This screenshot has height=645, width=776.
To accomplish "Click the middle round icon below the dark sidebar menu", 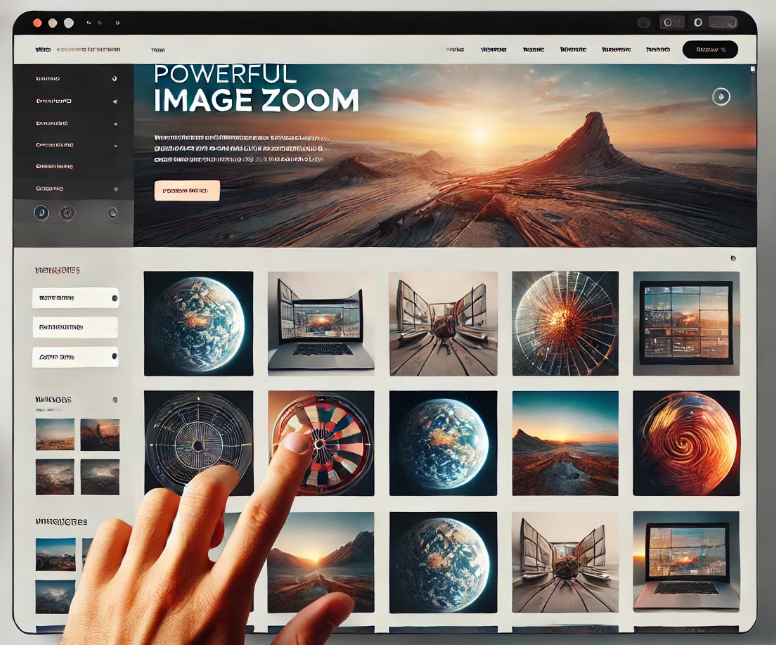I will point(67,213).
